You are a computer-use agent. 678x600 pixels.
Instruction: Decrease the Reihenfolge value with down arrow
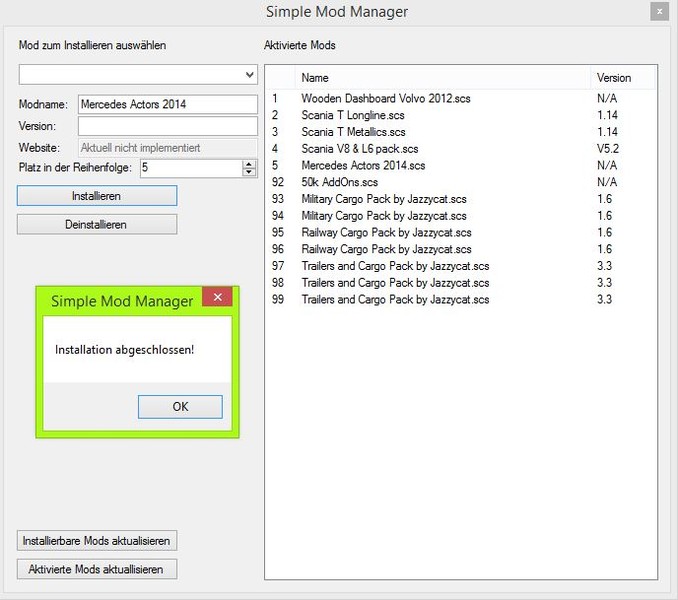click(x=249, y=172)
